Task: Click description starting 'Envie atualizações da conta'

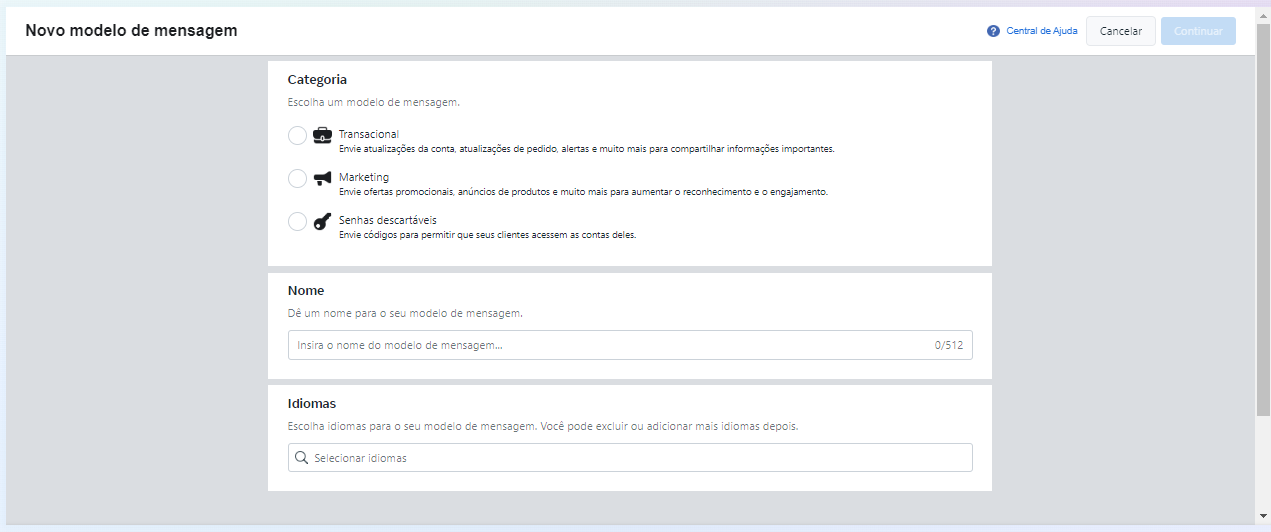Action: coord(587,149)
